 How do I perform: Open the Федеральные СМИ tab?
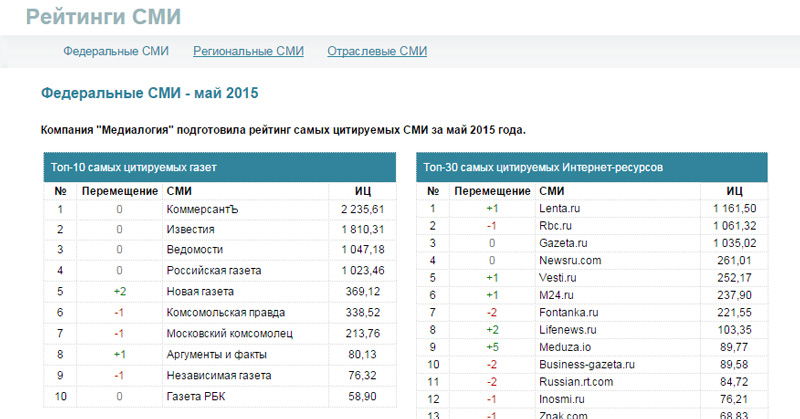(116, 51)
